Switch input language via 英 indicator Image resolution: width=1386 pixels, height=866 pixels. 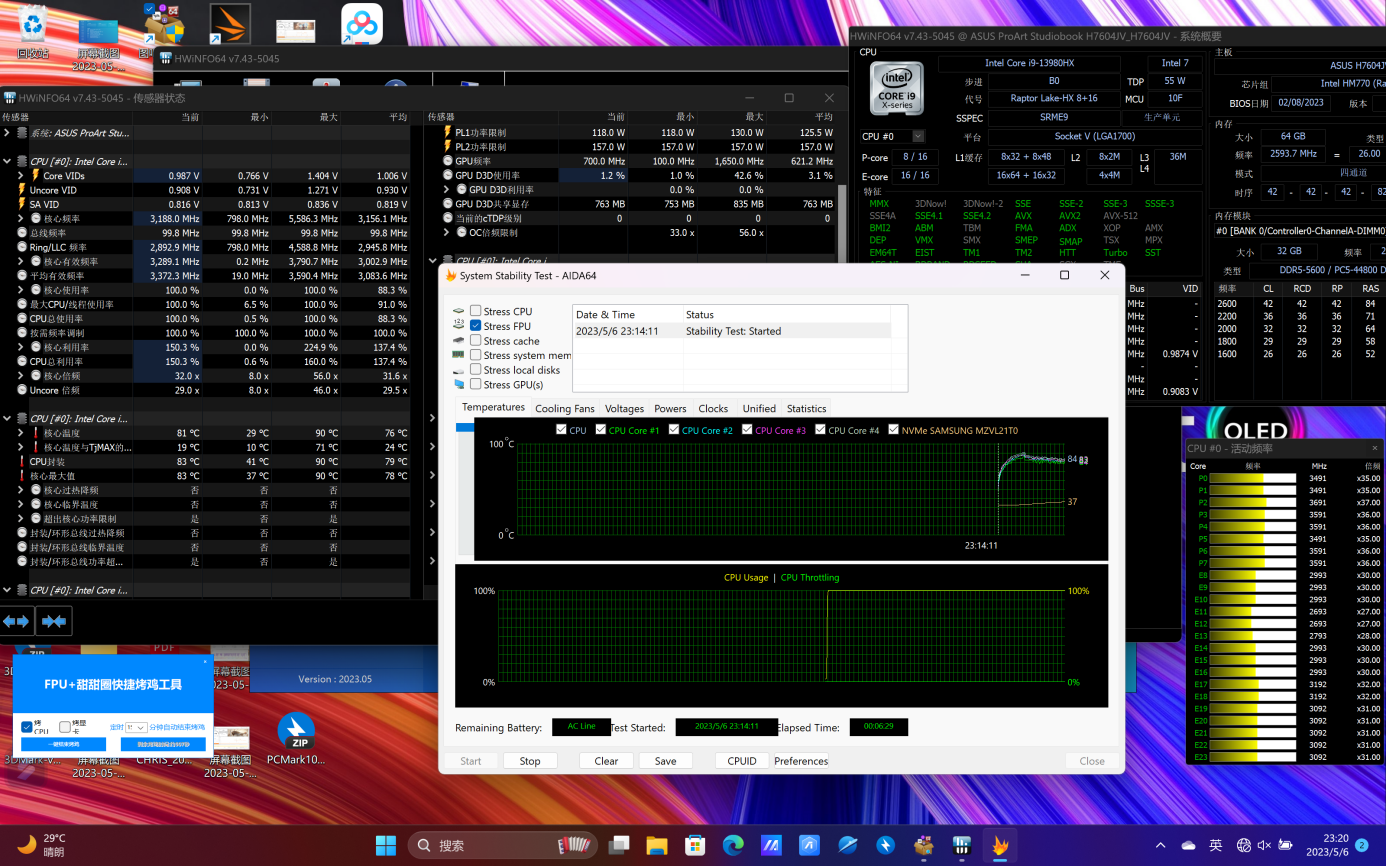(x=1215, y=845)
